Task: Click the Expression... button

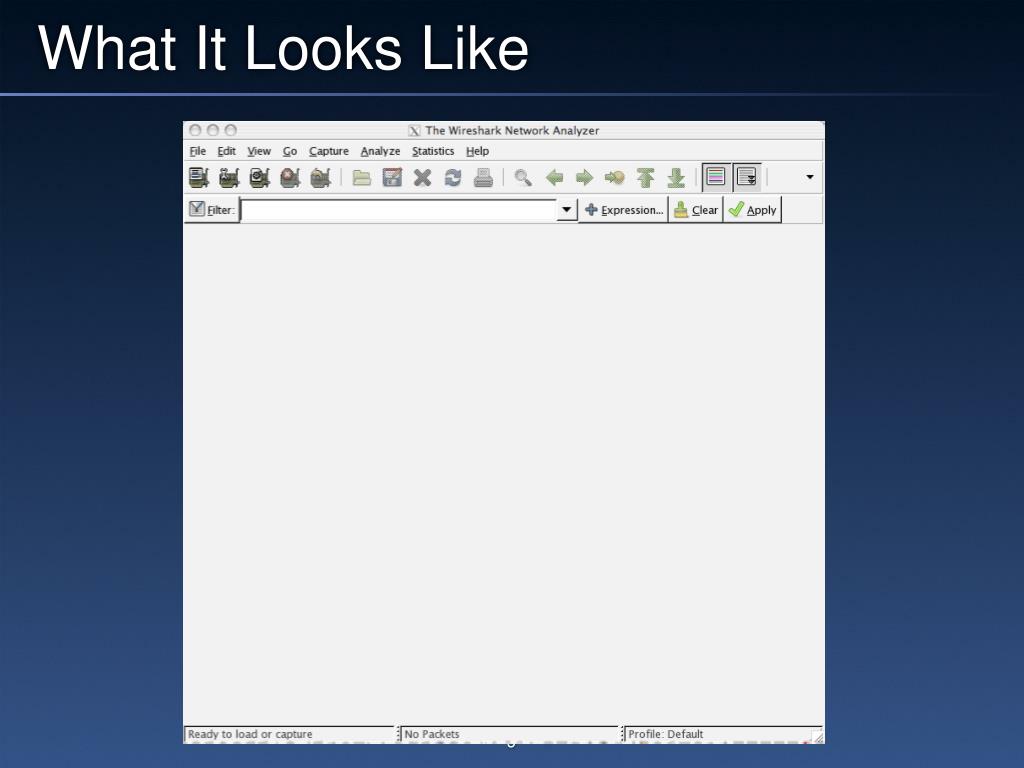Action: (624, 210)
